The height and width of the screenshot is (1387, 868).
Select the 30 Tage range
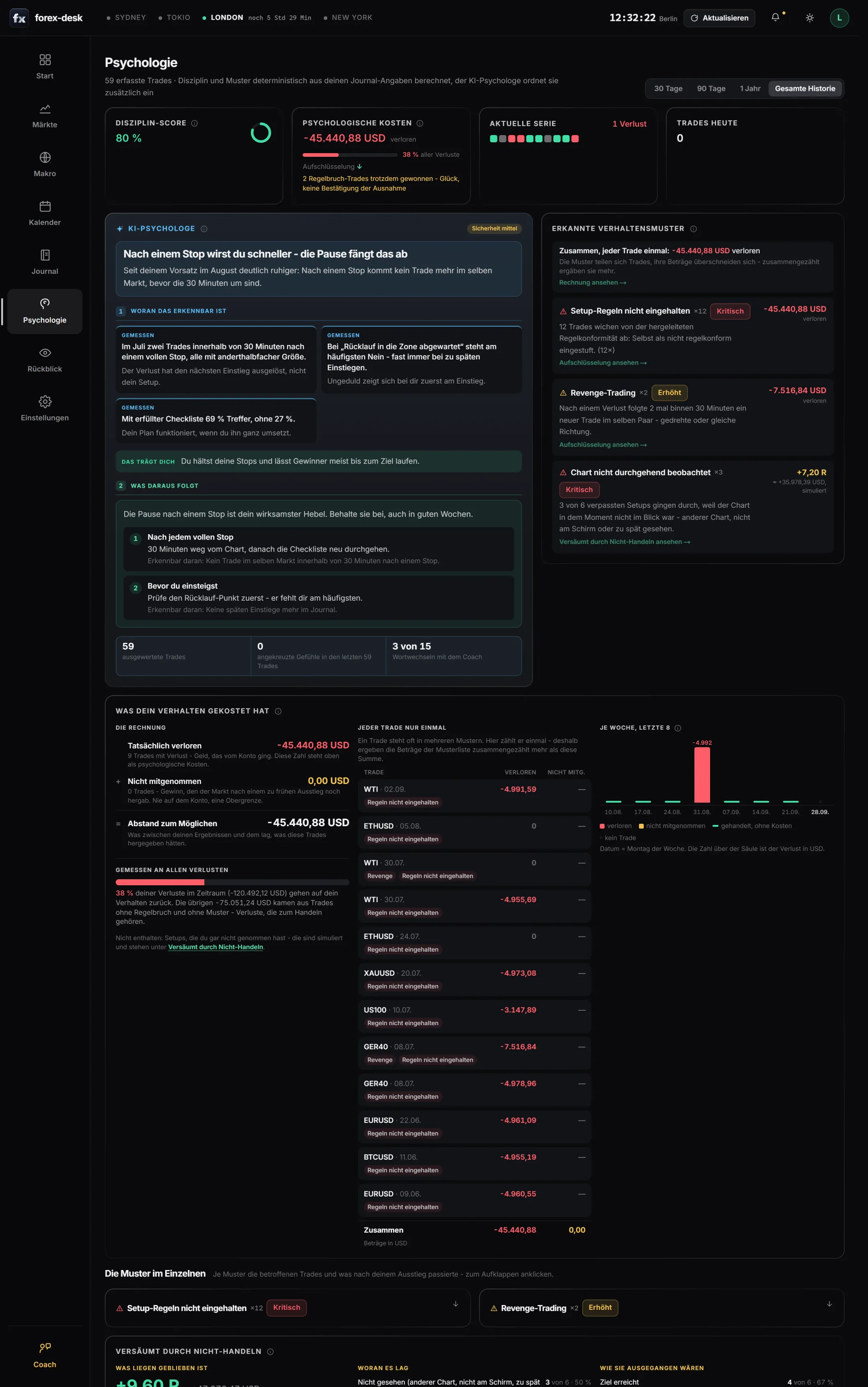668,88
